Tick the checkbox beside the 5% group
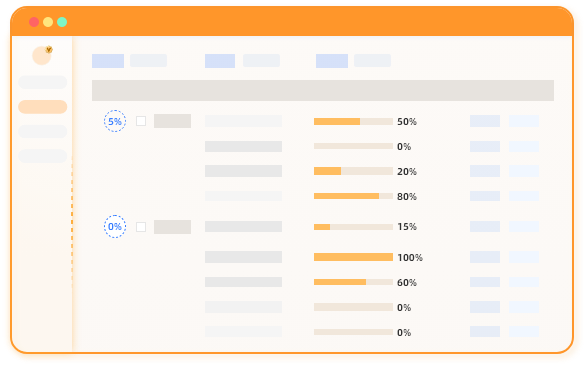586x366 pixels. click(141, 121)
